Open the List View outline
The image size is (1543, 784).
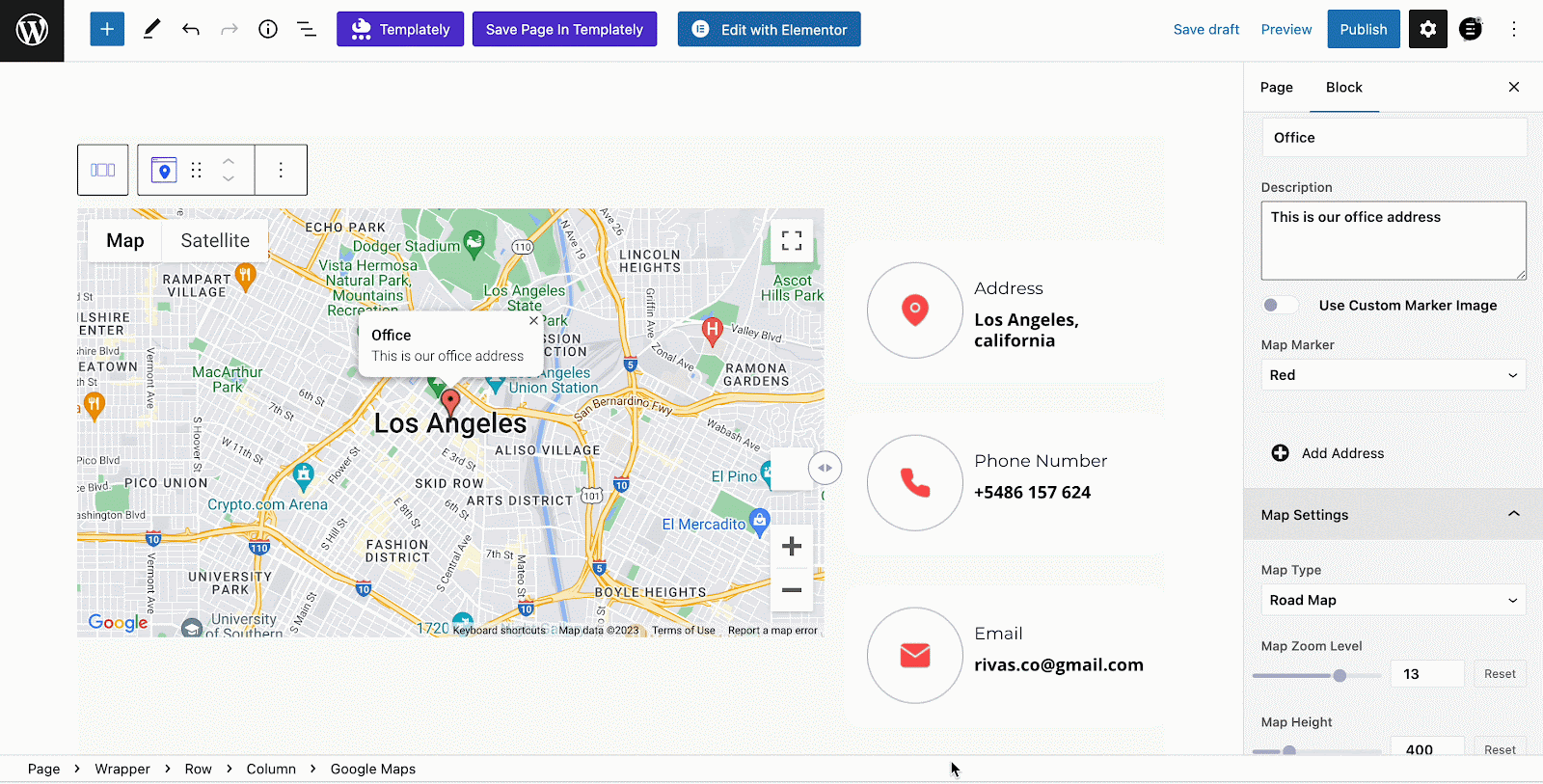coord(307,29)
